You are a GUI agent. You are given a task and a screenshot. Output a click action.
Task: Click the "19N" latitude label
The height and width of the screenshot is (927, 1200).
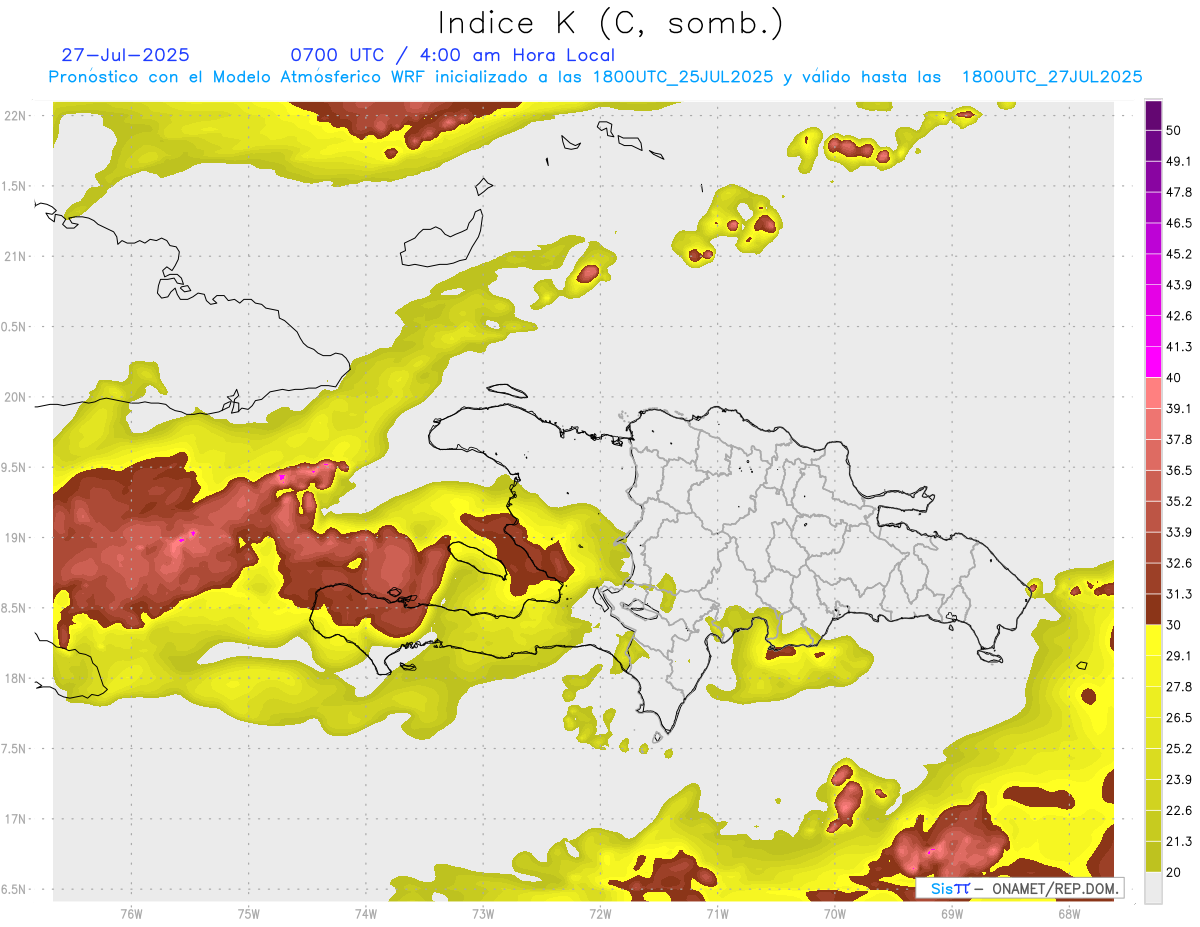16,537
